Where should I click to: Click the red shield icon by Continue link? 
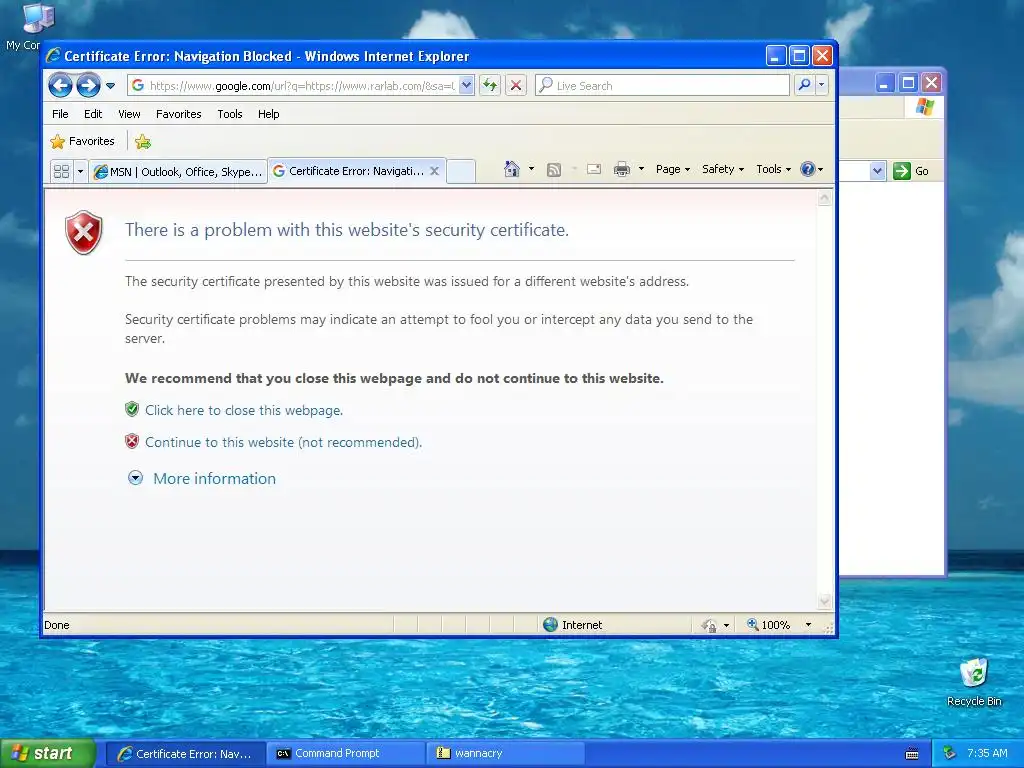coord(132,441)
